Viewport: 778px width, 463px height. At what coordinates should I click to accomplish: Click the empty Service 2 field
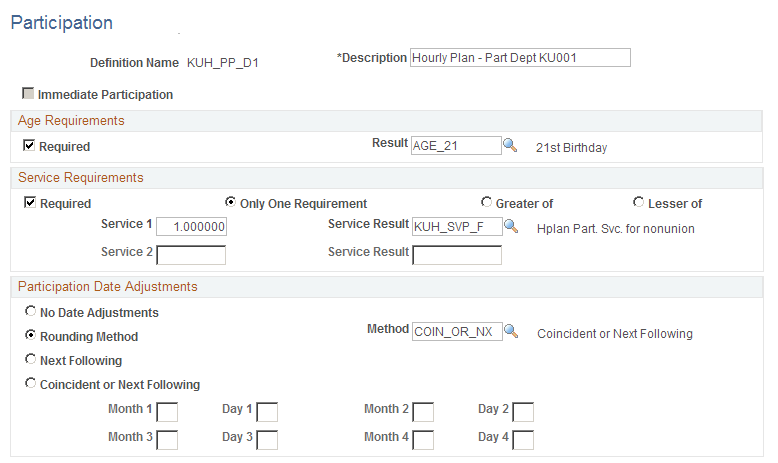[191, 255]
